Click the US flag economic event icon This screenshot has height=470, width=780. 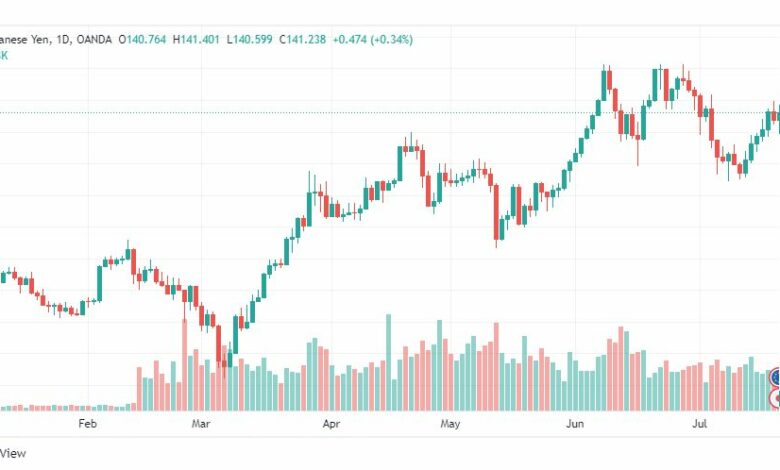pyautogui.click(x=776, y=376)
